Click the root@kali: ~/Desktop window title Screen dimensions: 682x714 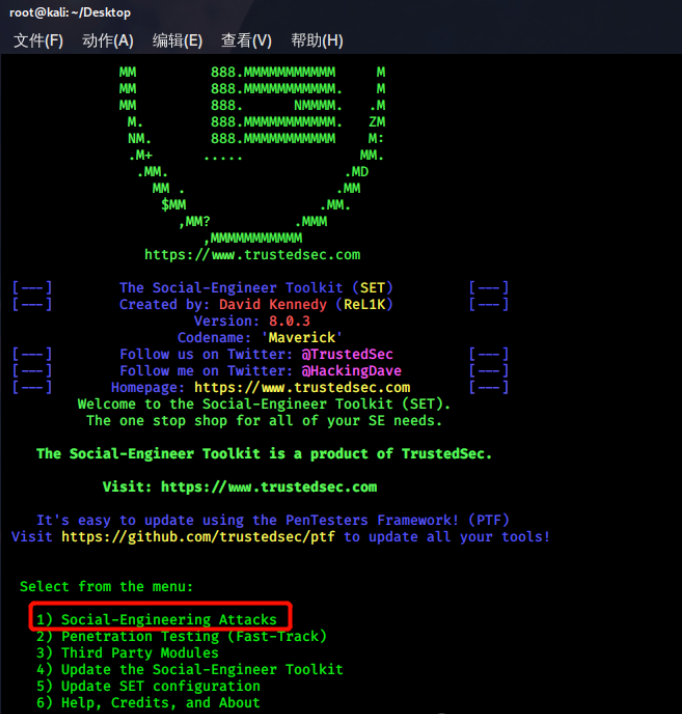tap(70, 12)
